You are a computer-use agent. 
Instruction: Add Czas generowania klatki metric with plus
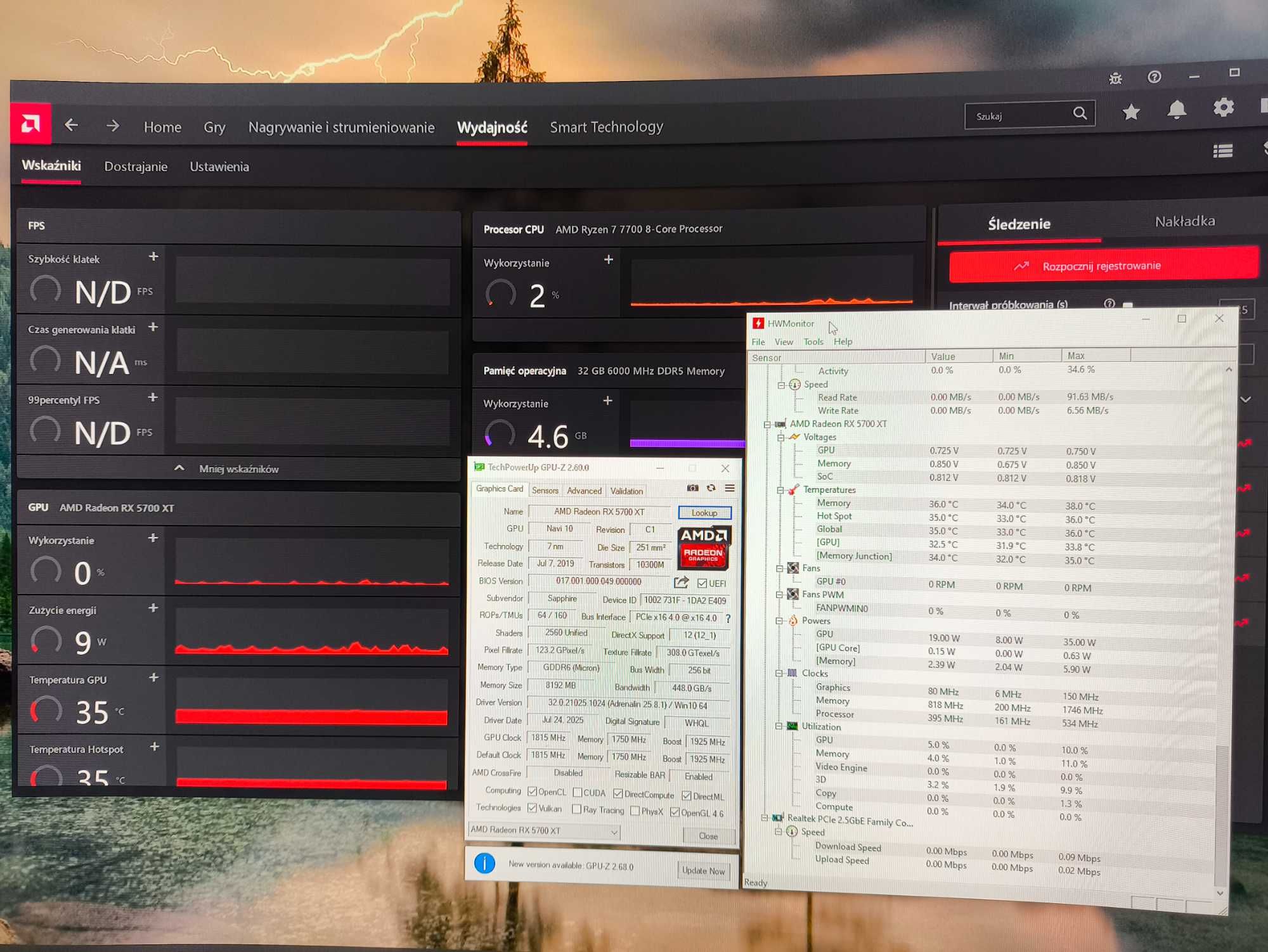153,327
